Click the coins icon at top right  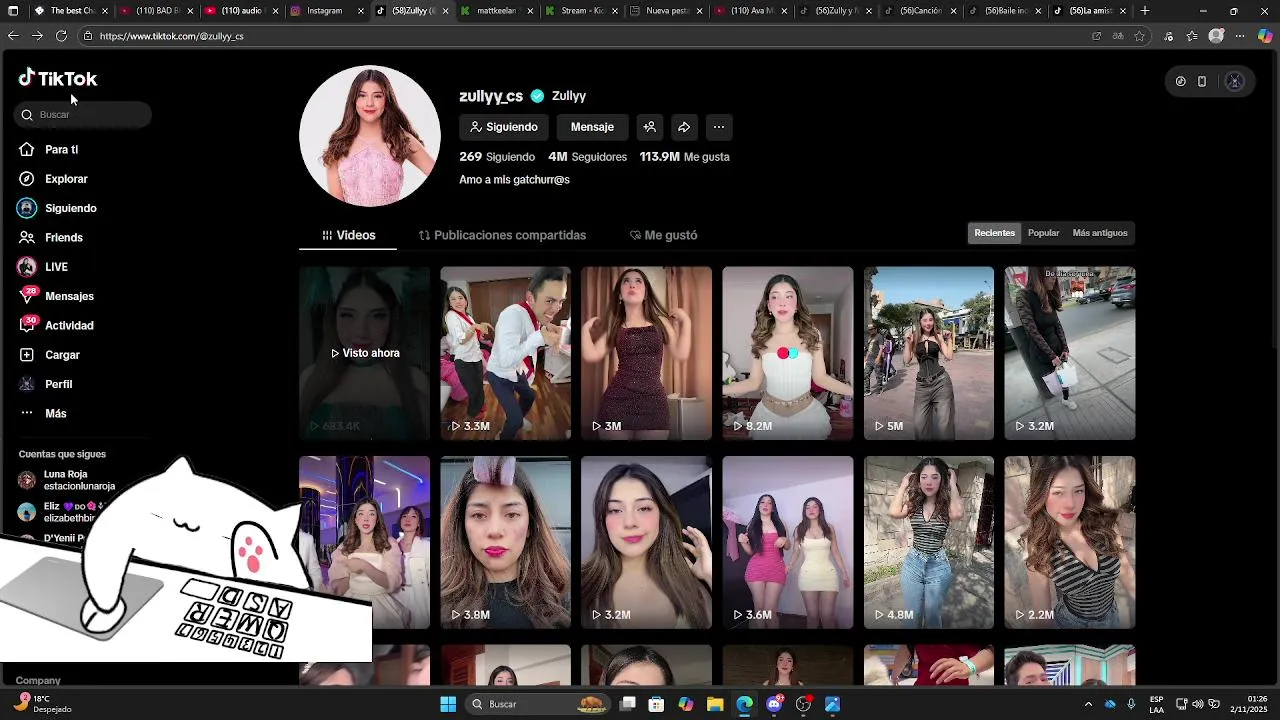click(1180, 81)
